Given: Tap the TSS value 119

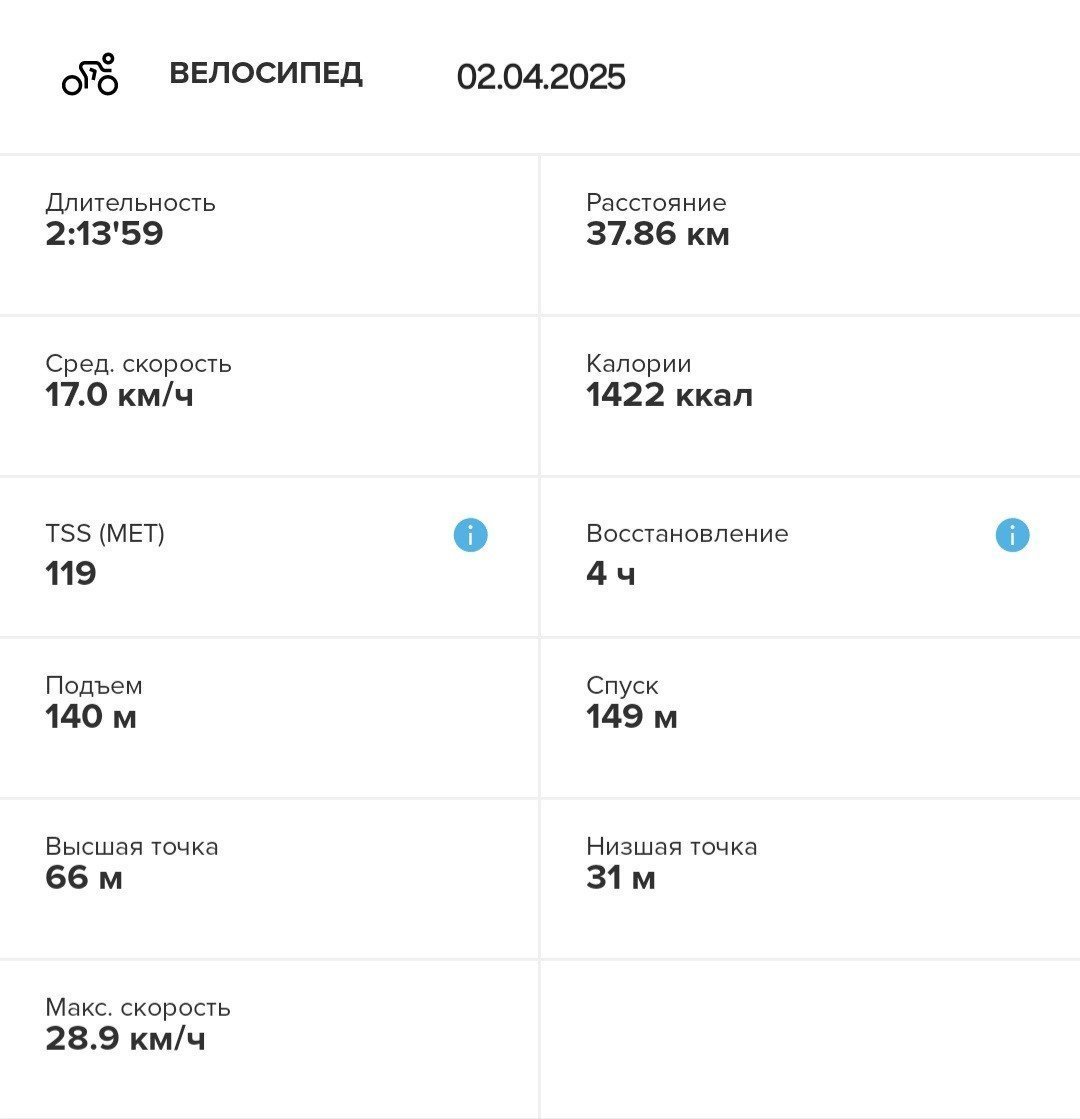Looking at the screenshot, I should click(x=71, y=573).
